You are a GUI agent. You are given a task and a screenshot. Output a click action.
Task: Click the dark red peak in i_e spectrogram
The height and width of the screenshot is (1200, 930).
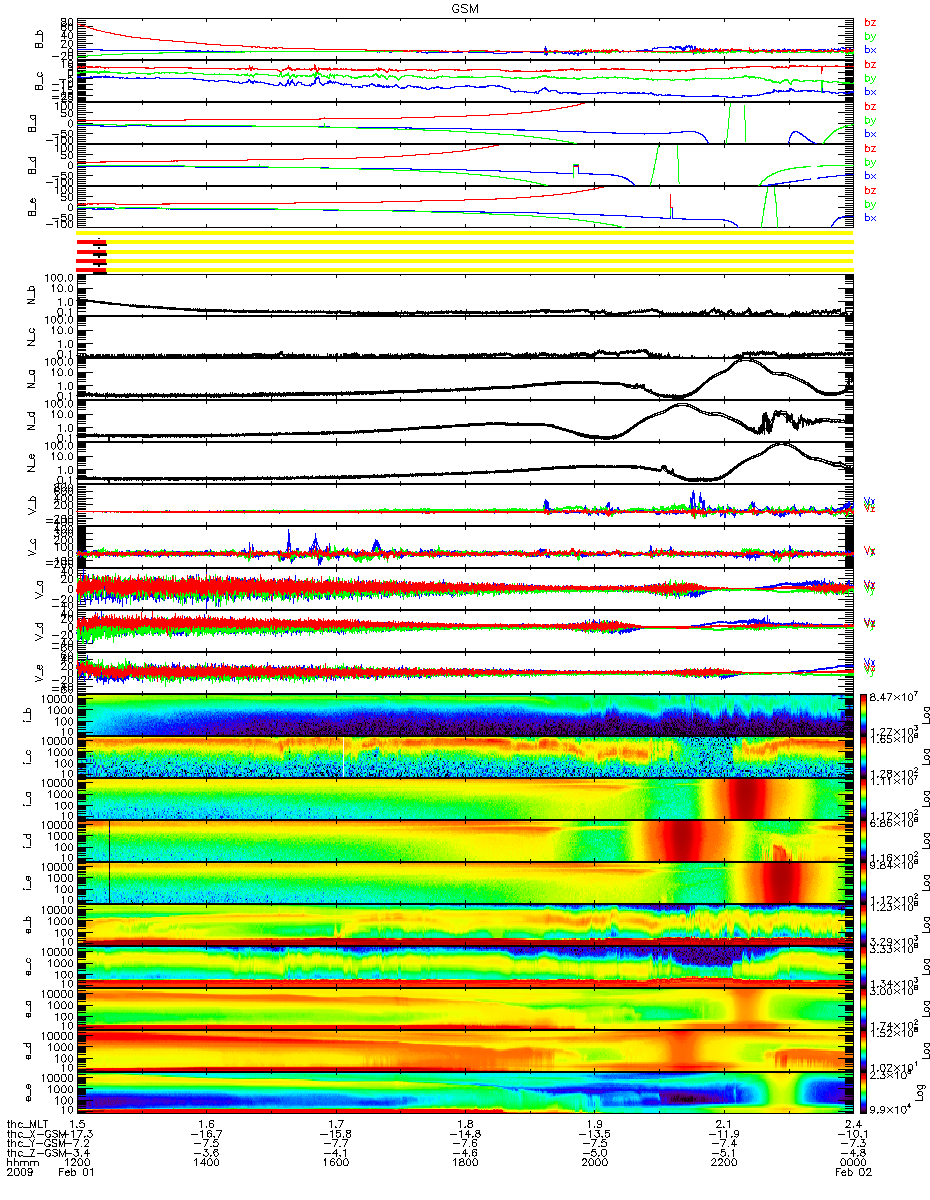782,883
